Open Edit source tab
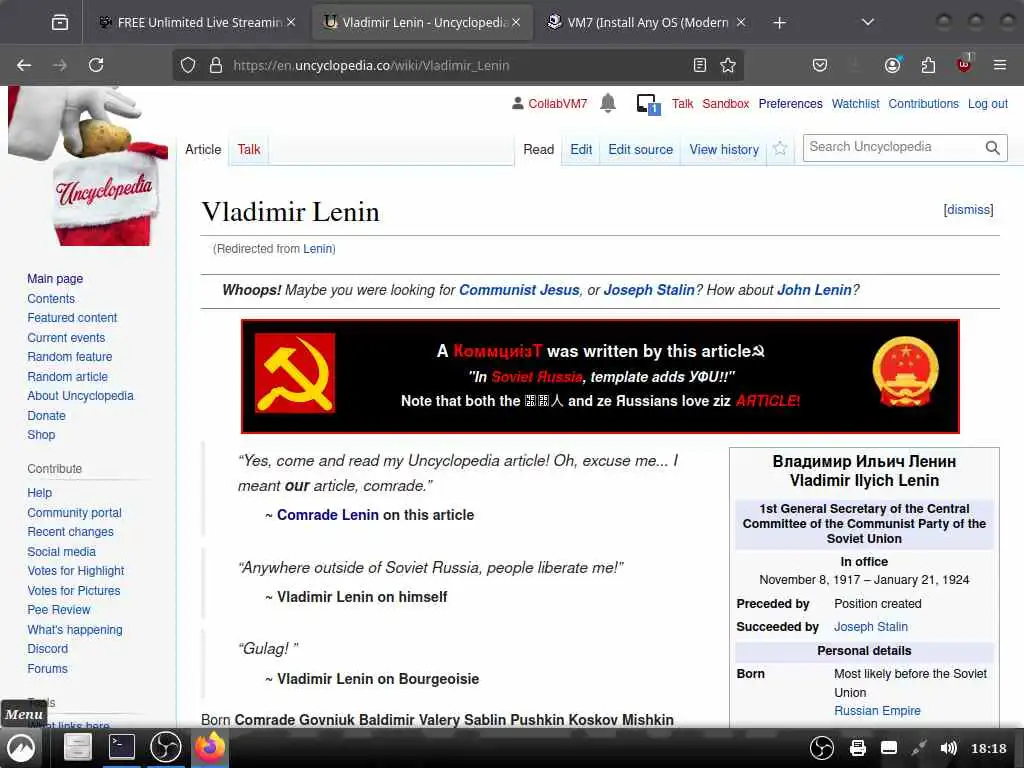The width and height of the screenshot is (1024, 768). (640, 150)
